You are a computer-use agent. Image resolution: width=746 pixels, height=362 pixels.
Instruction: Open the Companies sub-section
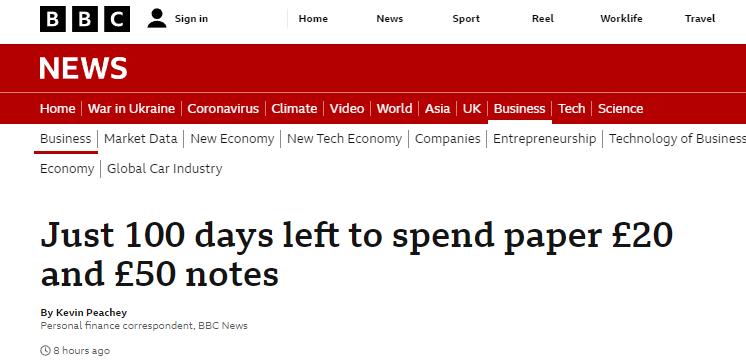448,139
